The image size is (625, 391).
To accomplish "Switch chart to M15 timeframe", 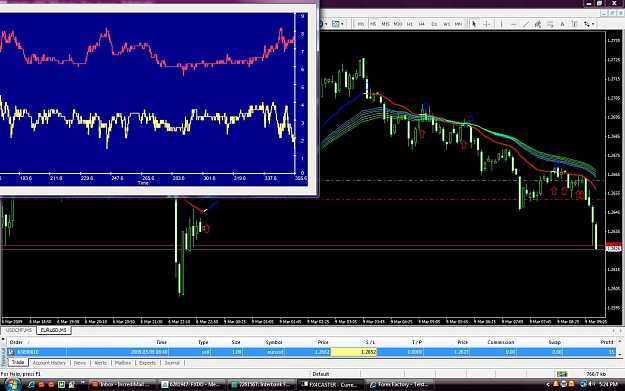I will 385,24.
